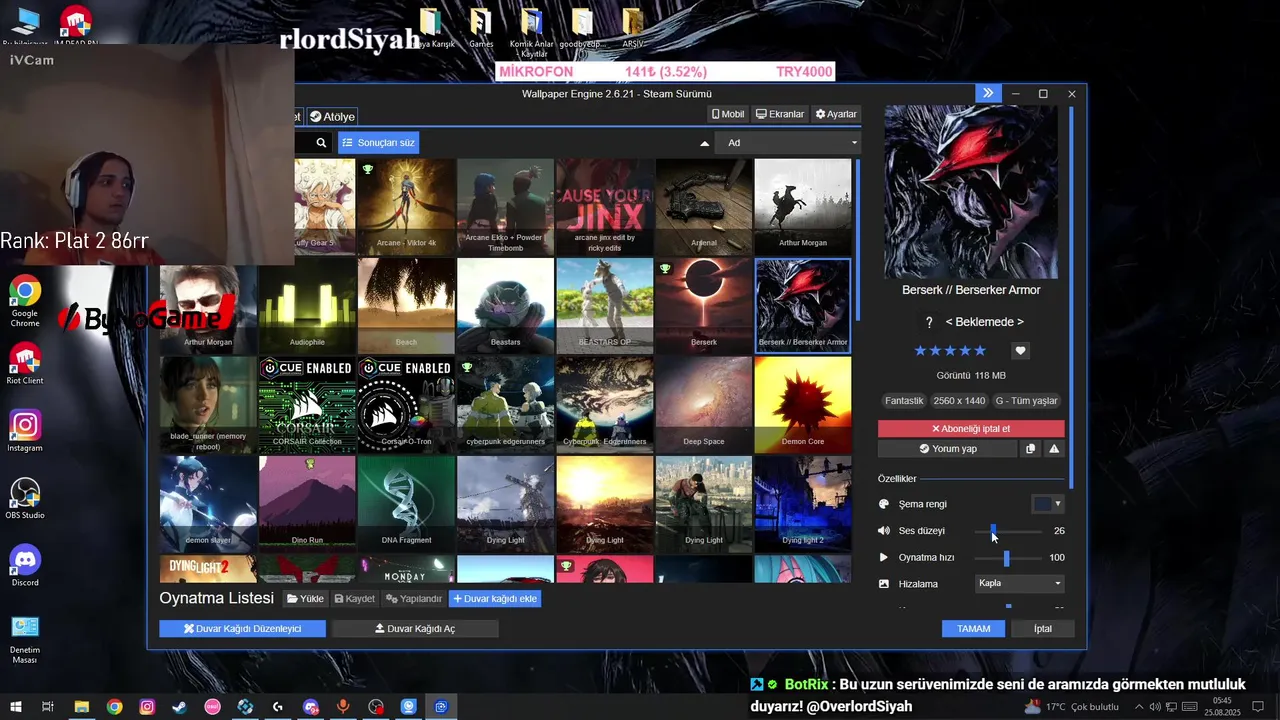1280x720 pixels.
Task: Select the Dying Light 2 wallpaper
Action: (x=803, y=504)
